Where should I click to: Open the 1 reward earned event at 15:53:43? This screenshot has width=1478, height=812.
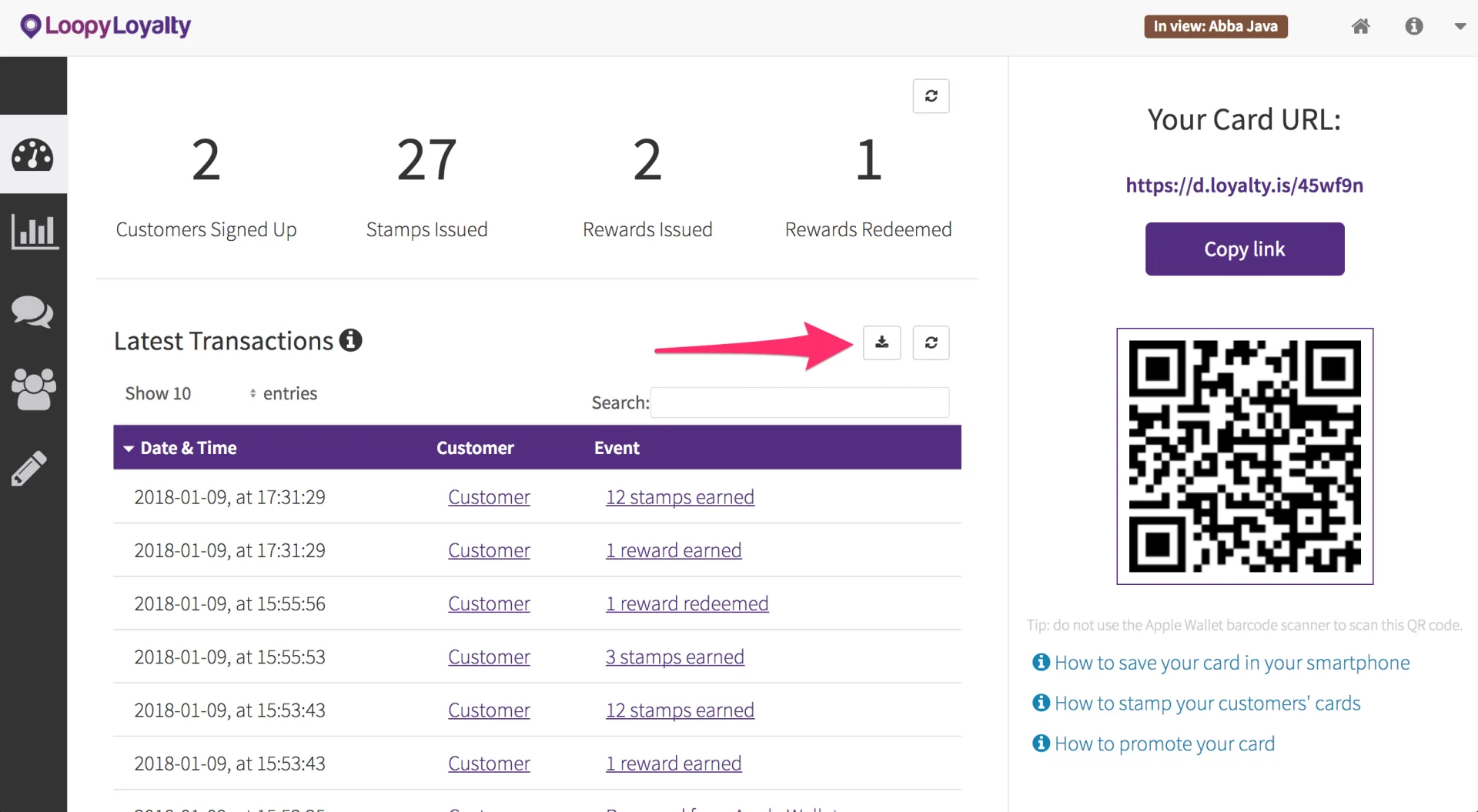click(x=674, y=764)
